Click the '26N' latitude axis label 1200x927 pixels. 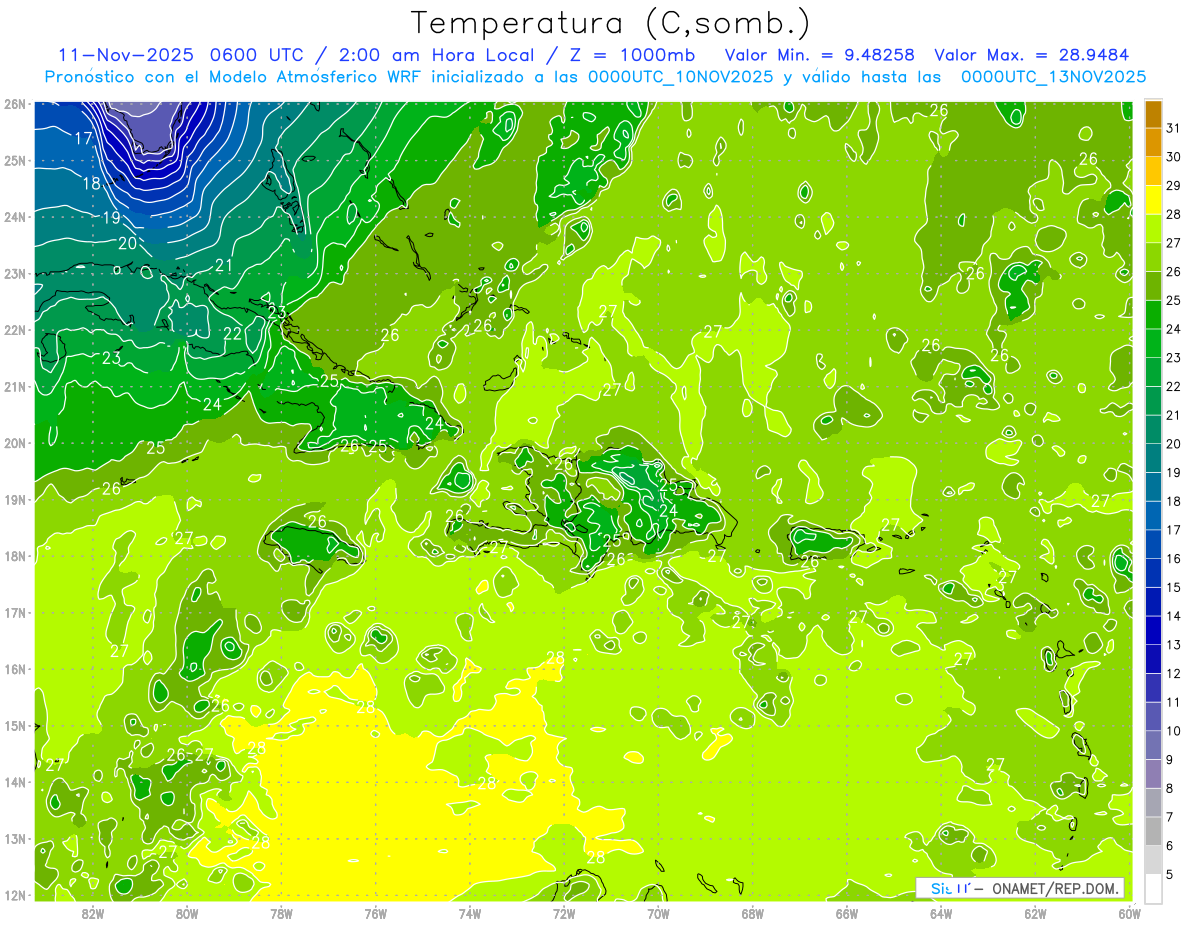tap(14, 104)
